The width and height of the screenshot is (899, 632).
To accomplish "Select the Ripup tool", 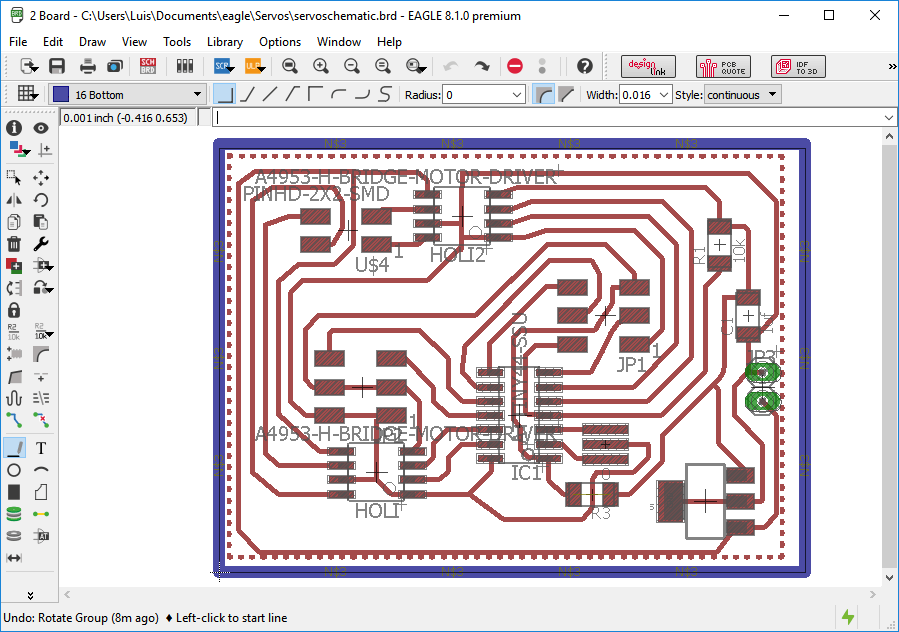I will tap(41, 420).
